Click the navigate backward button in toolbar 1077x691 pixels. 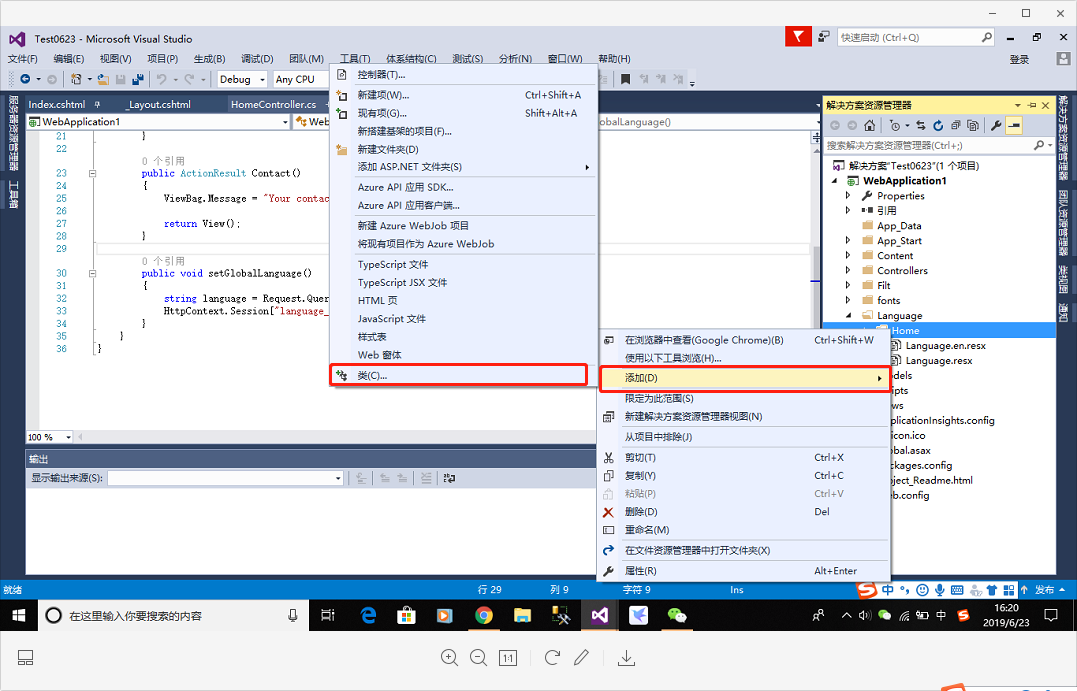click(25, 80)
